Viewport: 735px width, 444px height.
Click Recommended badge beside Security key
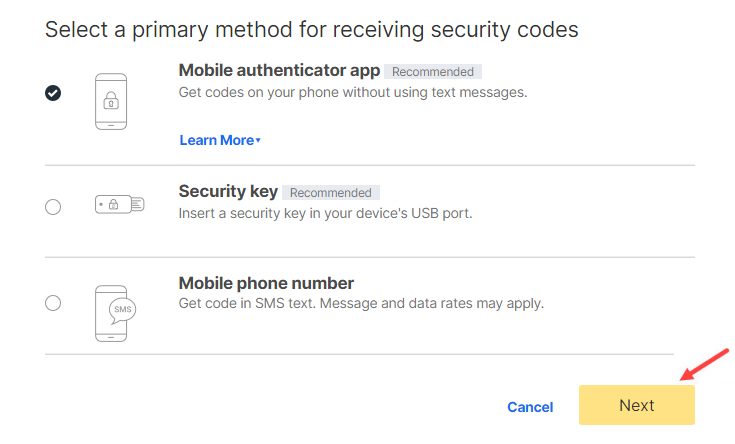tap(330, 193)
